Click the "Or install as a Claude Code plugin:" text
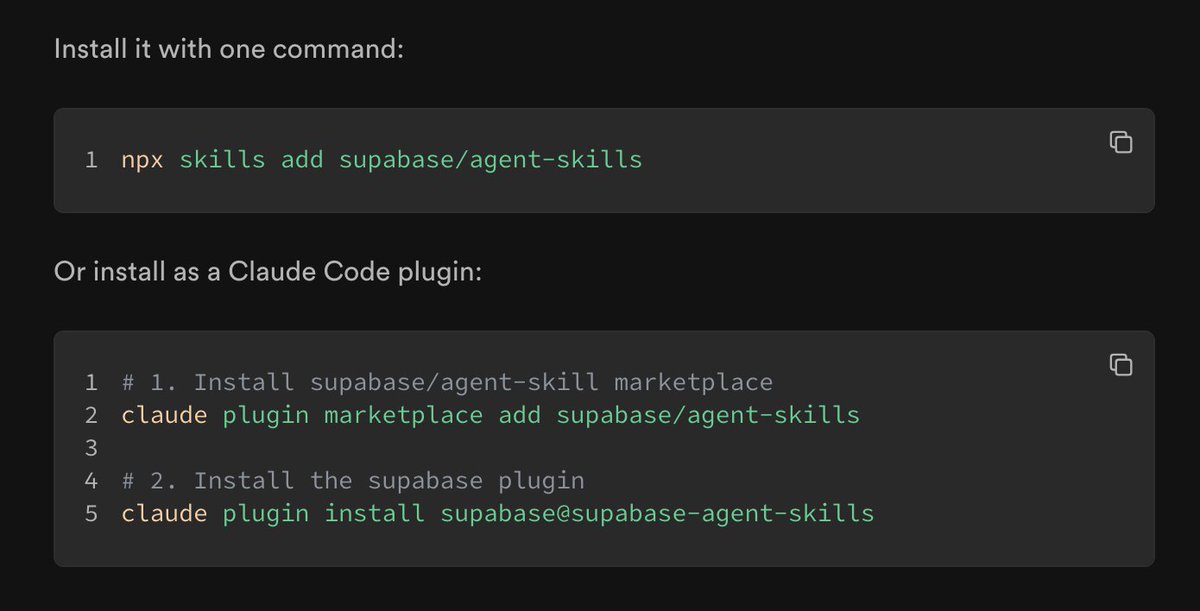 [x=268, y=271]
